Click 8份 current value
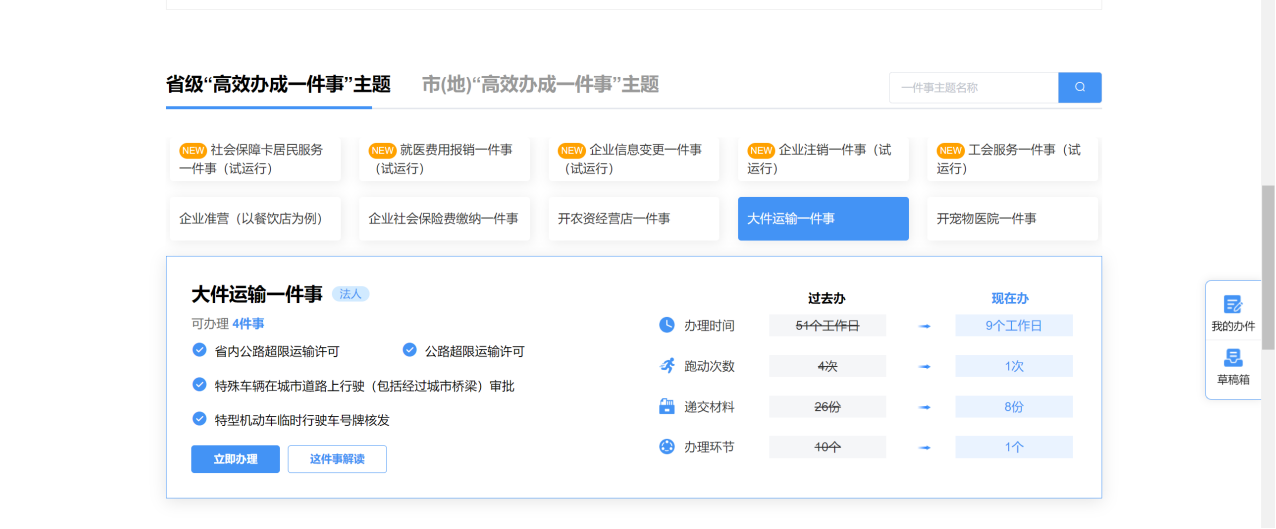The height and width of the screenshot is (529, 1276). click(1014, 407)
